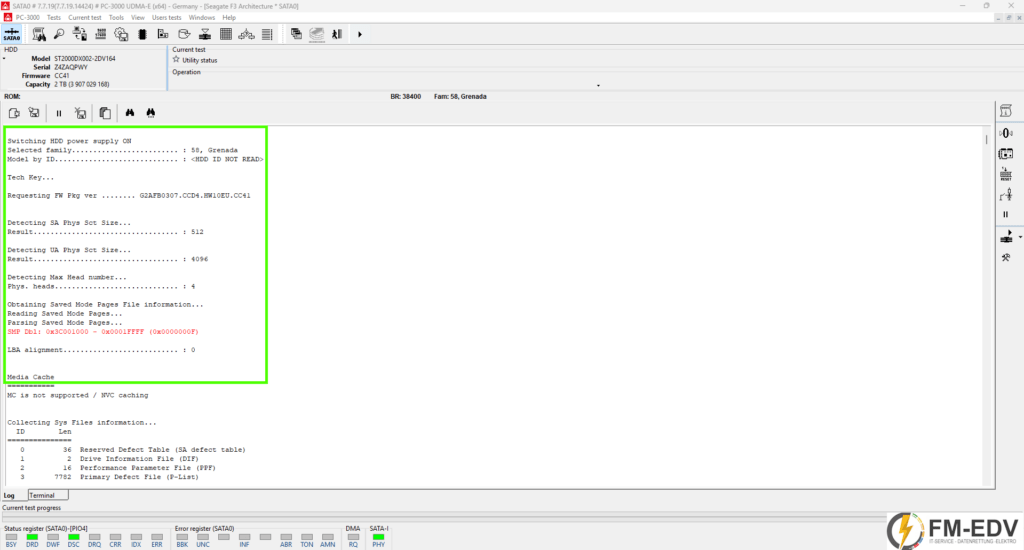Click the zero counter icon in right sidebar
This screenshot has height=550, width=1024.
(x=1006, y=133)
